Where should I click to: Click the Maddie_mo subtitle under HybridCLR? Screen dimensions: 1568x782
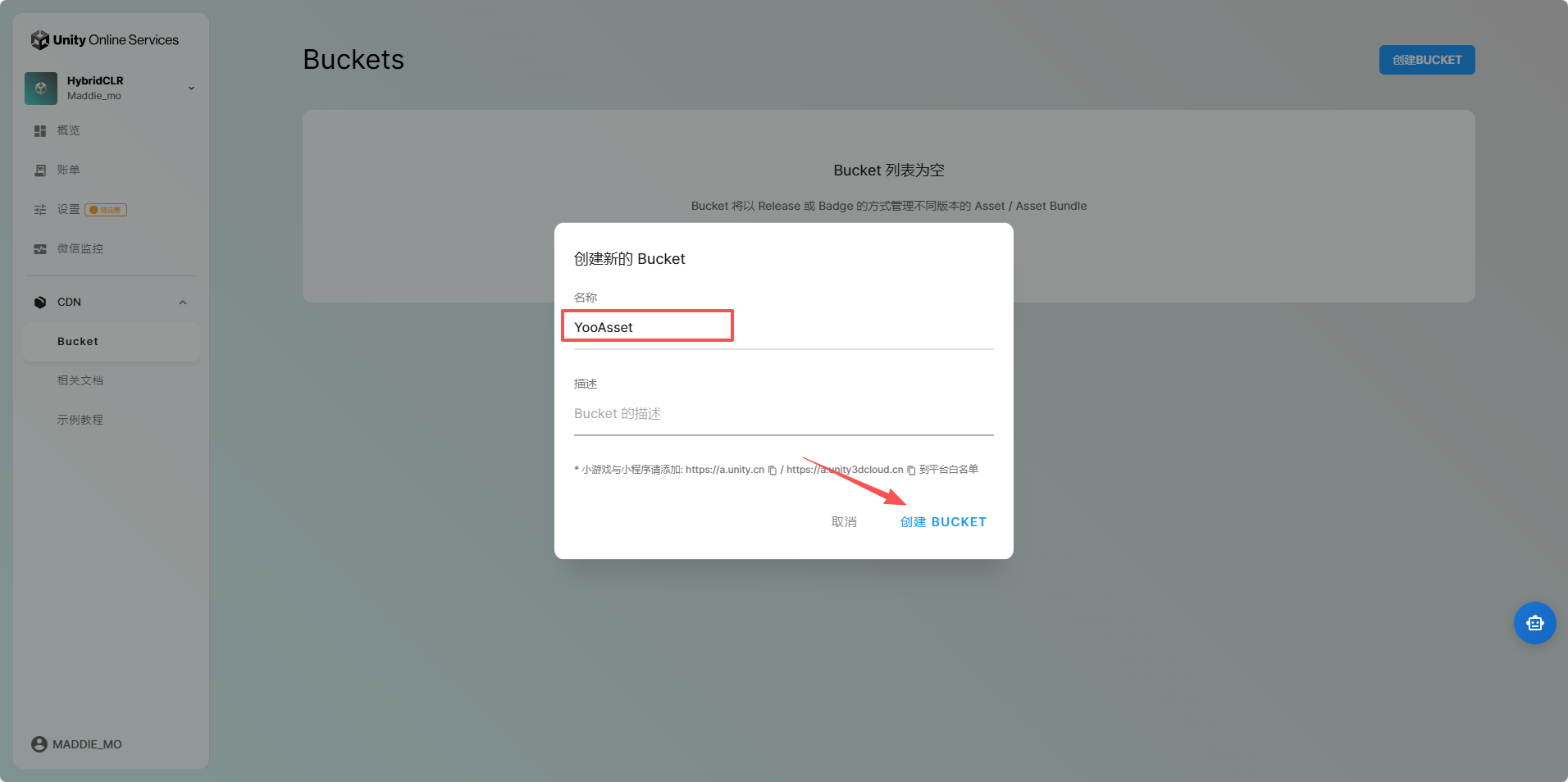point(94,96)
